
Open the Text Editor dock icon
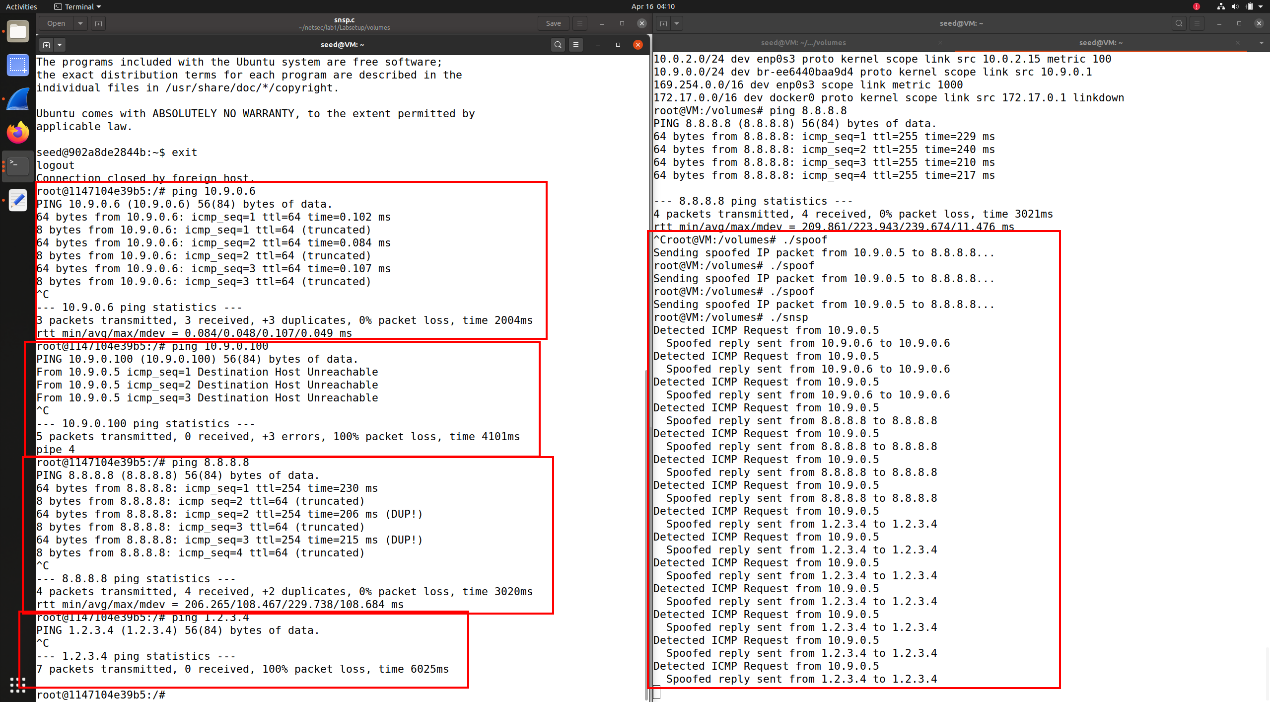[x=17, y=200]
